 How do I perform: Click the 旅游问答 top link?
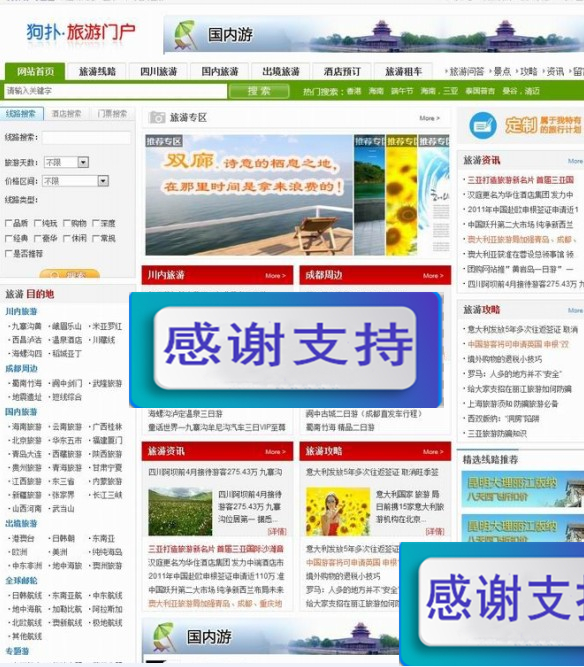coord(467,71)
